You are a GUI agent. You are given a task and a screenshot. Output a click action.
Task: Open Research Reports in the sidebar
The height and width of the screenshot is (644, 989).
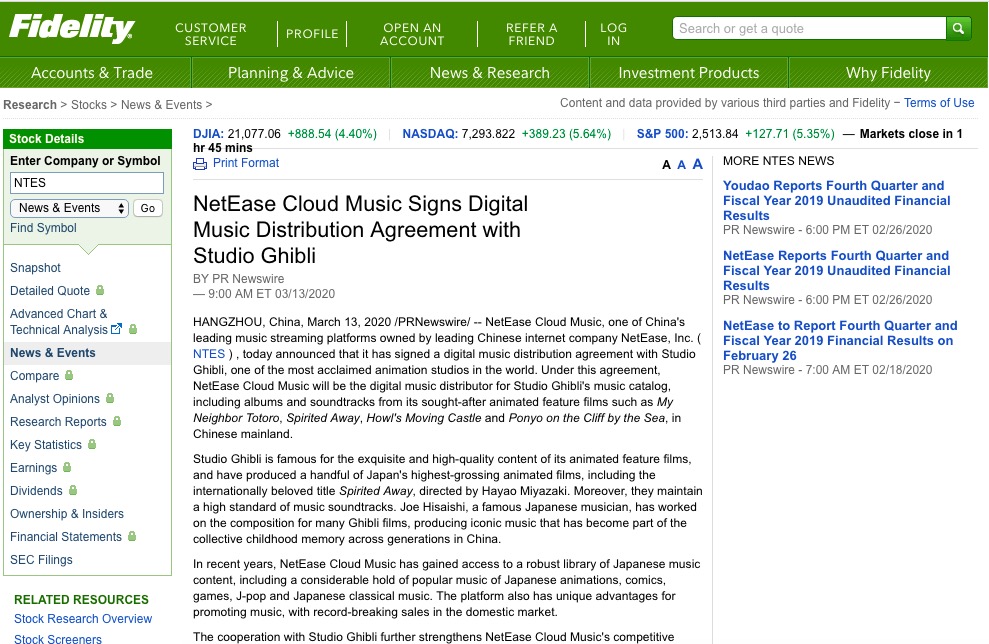coord(58,421)
